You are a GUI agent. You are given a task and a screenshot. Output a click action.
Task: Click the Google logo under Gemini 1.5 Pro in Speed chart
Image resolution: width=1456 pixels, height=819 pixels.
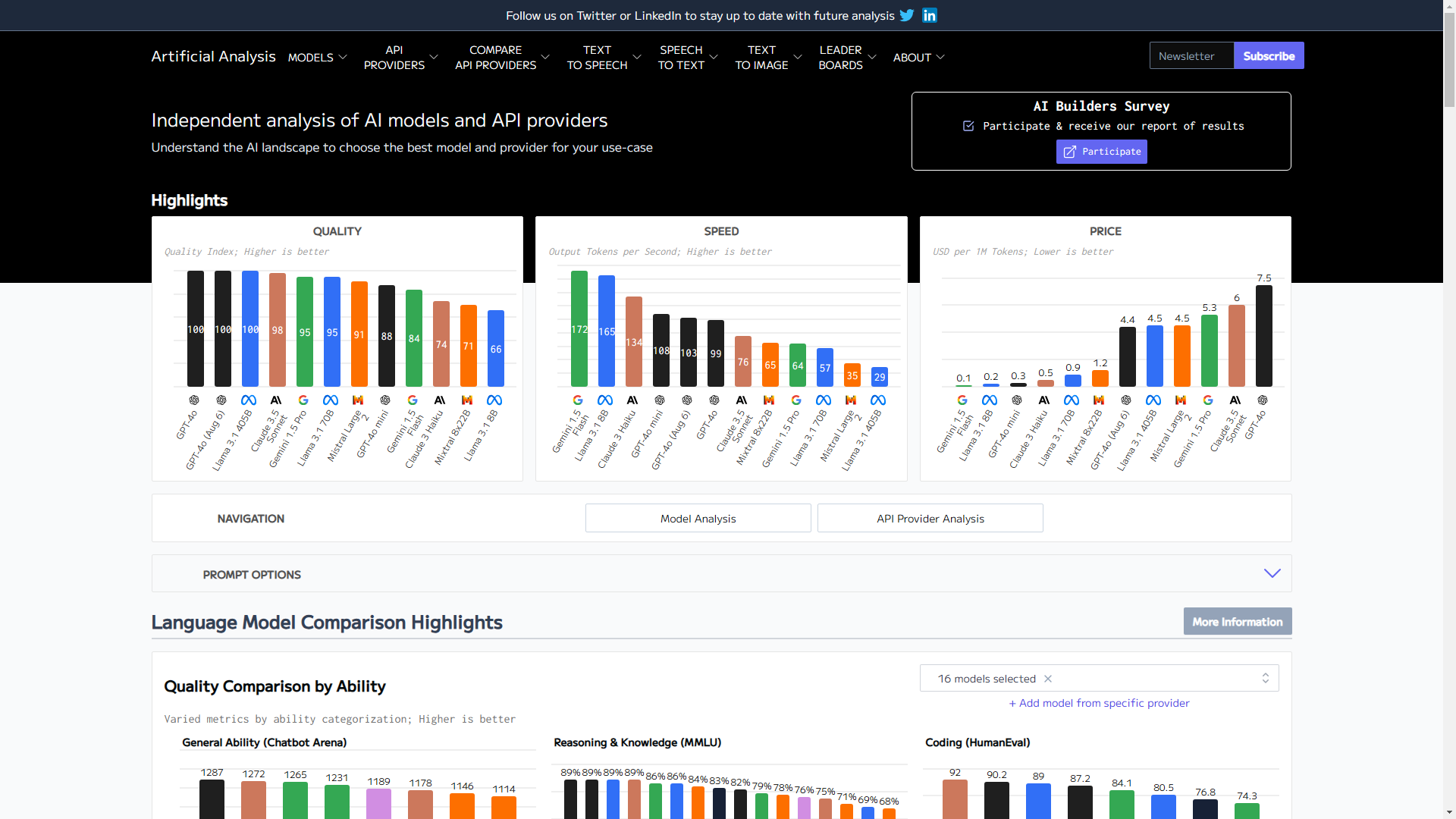pyautogui.click(x=796, y=400)
